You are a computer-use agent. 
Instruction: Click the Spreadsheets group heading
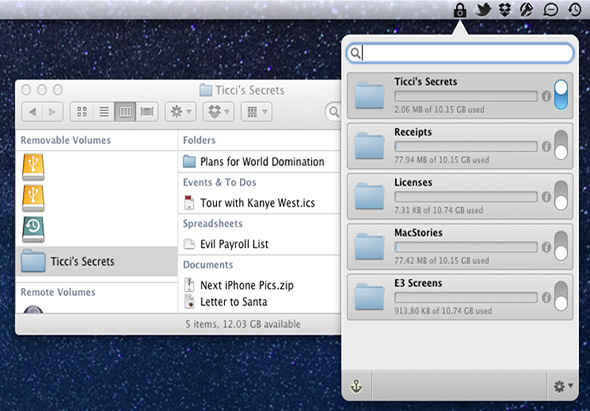[x=213, y=224]
